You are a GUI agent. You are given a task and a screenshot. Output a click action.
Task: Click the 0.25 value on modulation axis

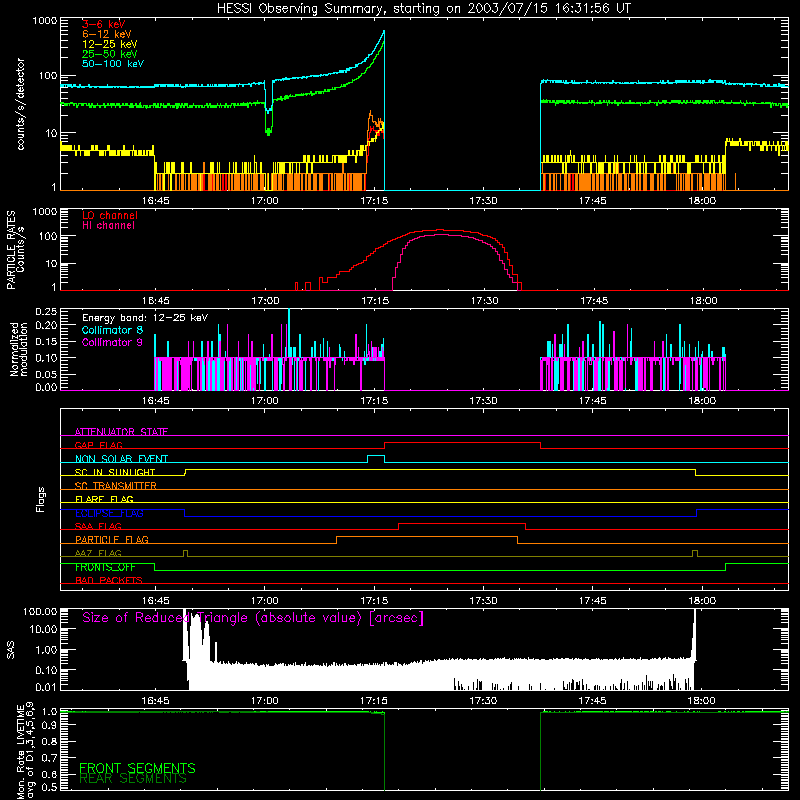(46, 312)
